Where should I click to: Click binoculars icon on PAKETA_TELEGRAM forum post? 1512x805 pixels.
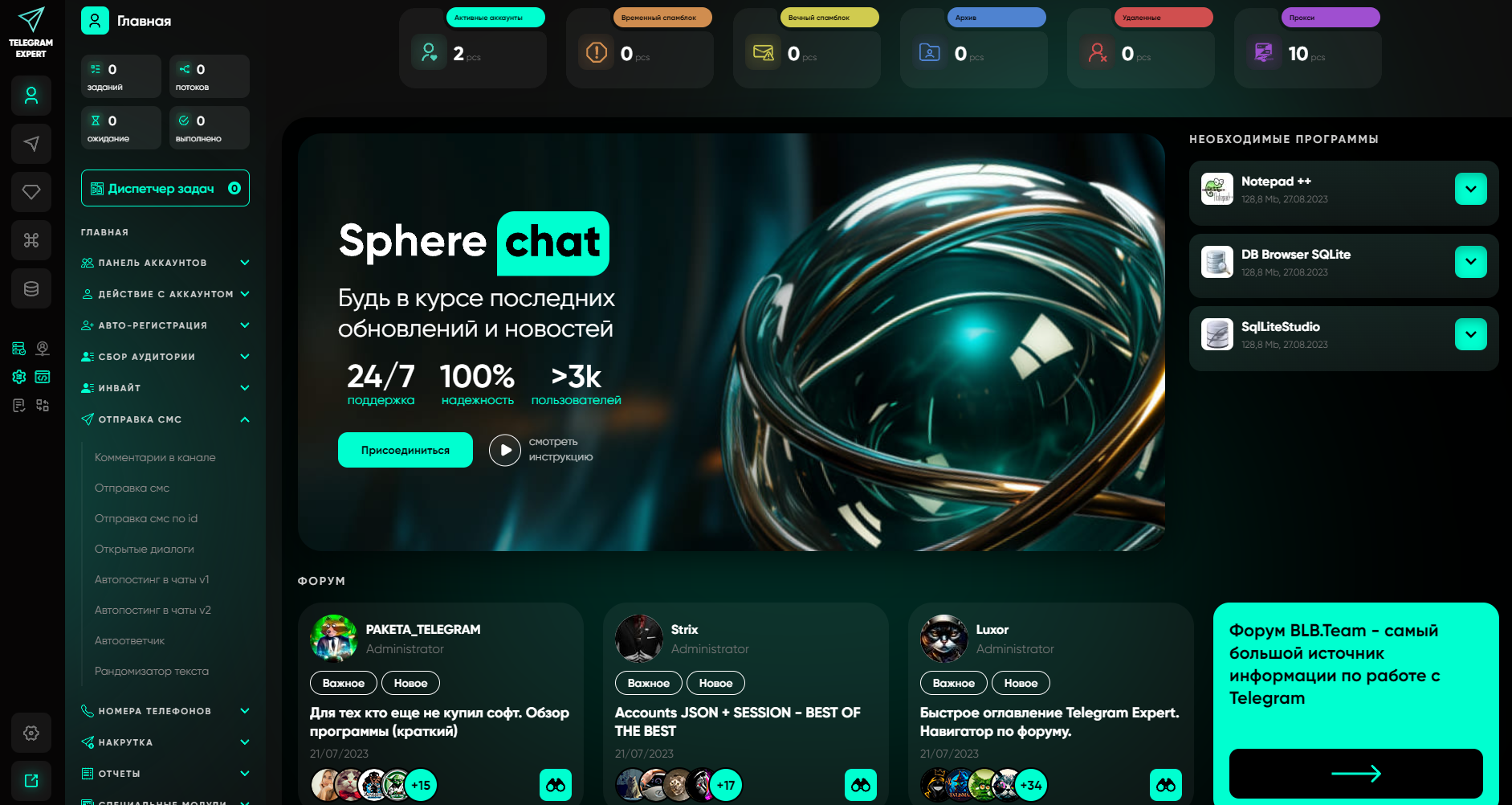556,785
